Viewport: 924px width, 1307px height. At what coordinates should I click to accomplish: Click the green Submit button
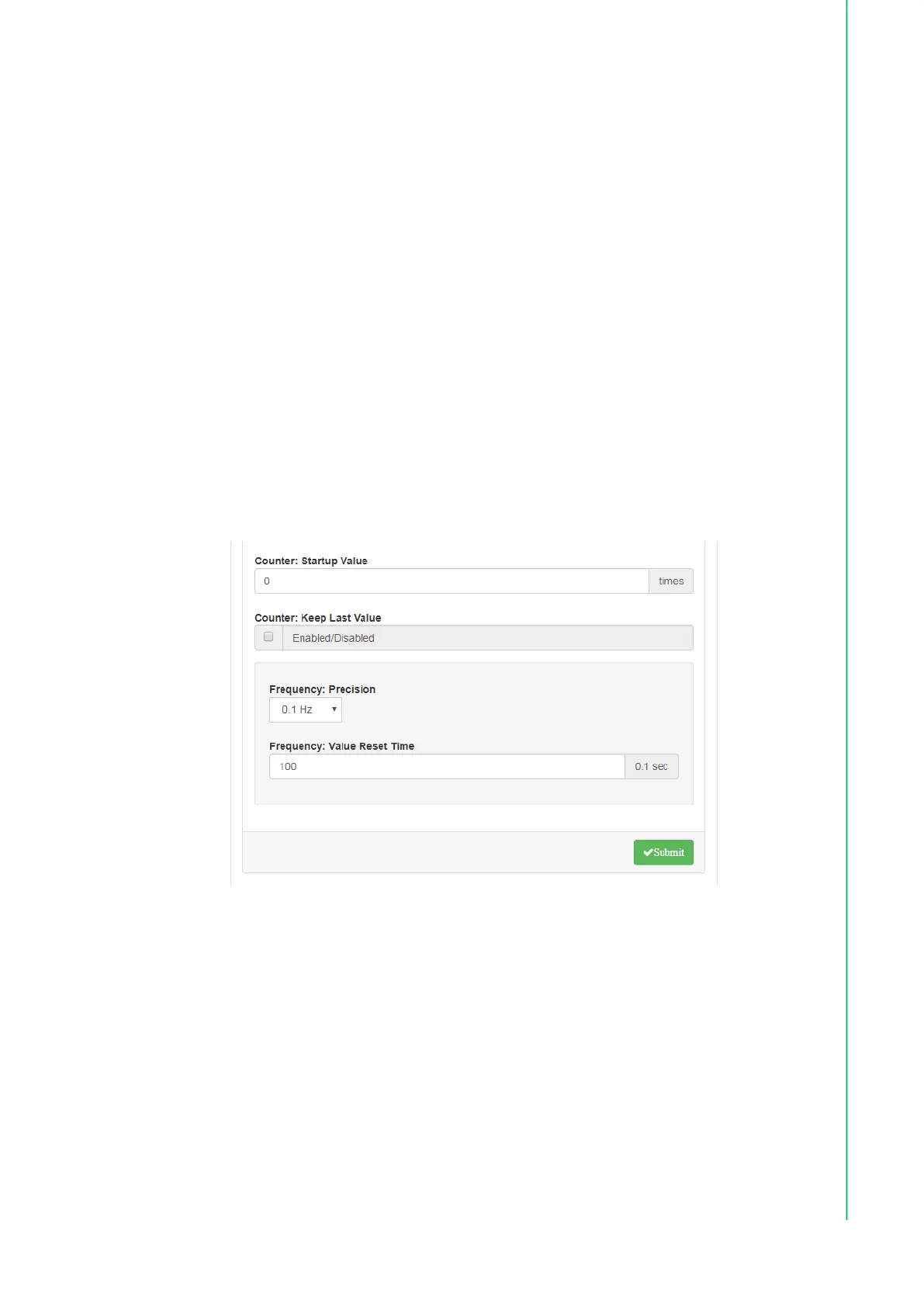(x=663, y=852)
